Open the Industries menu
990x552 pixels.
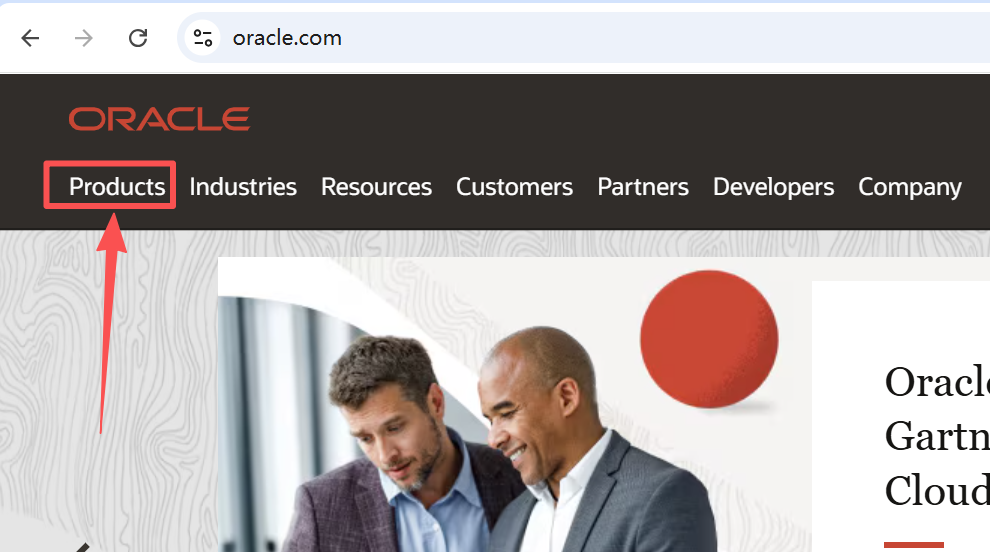click(x=243, y=187)
